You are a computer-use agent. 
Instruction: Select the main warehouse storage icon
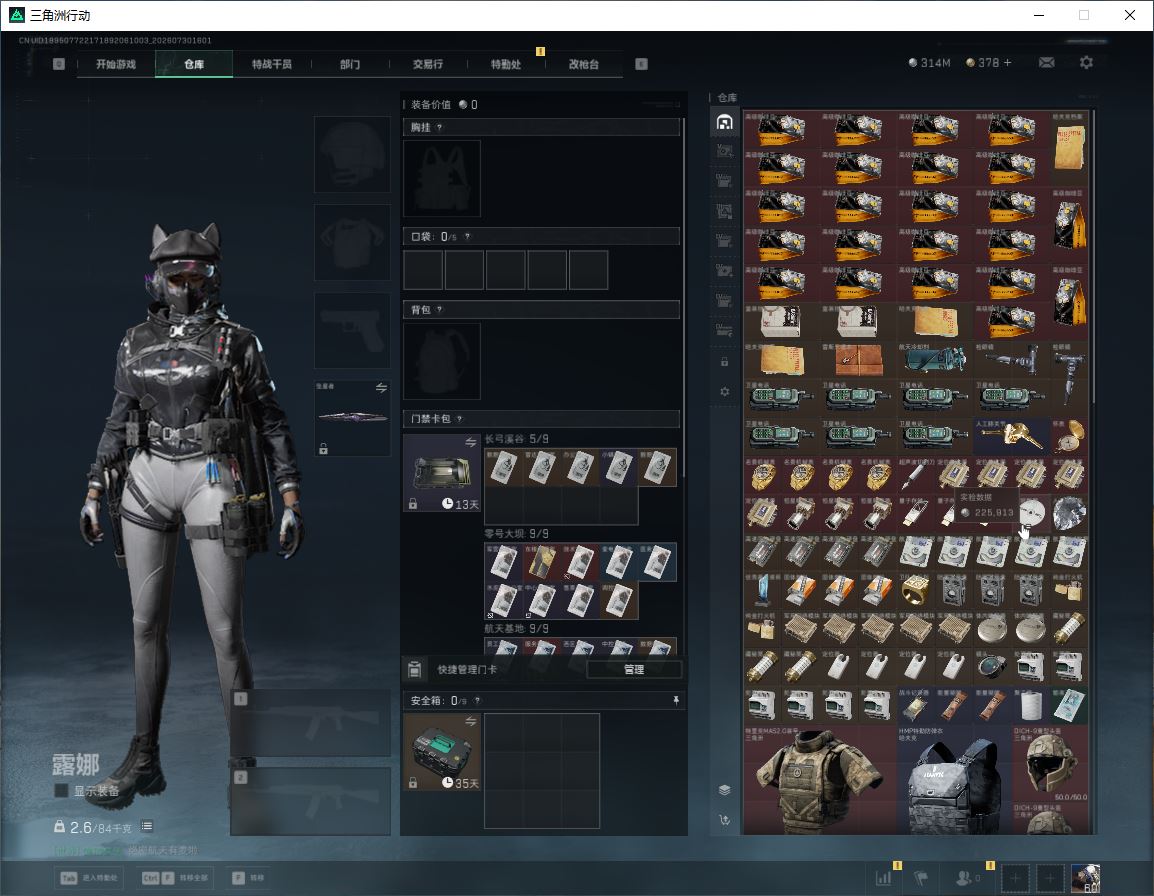(x=724, y=121)
